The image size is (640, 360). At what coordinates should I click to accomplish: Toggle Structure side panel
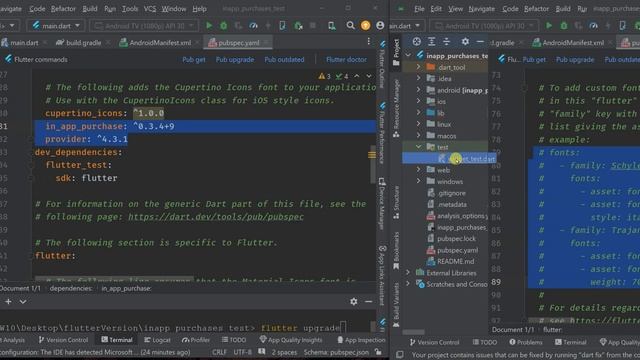(x=396, y=203)
